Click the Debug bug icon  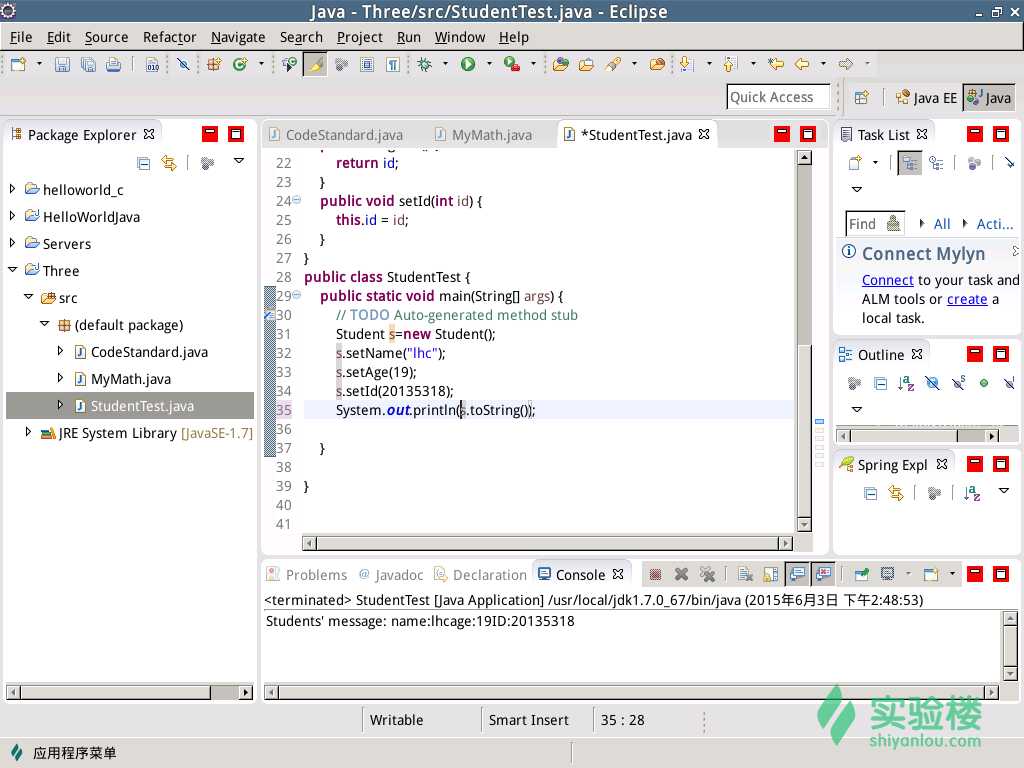click(424, 64)
